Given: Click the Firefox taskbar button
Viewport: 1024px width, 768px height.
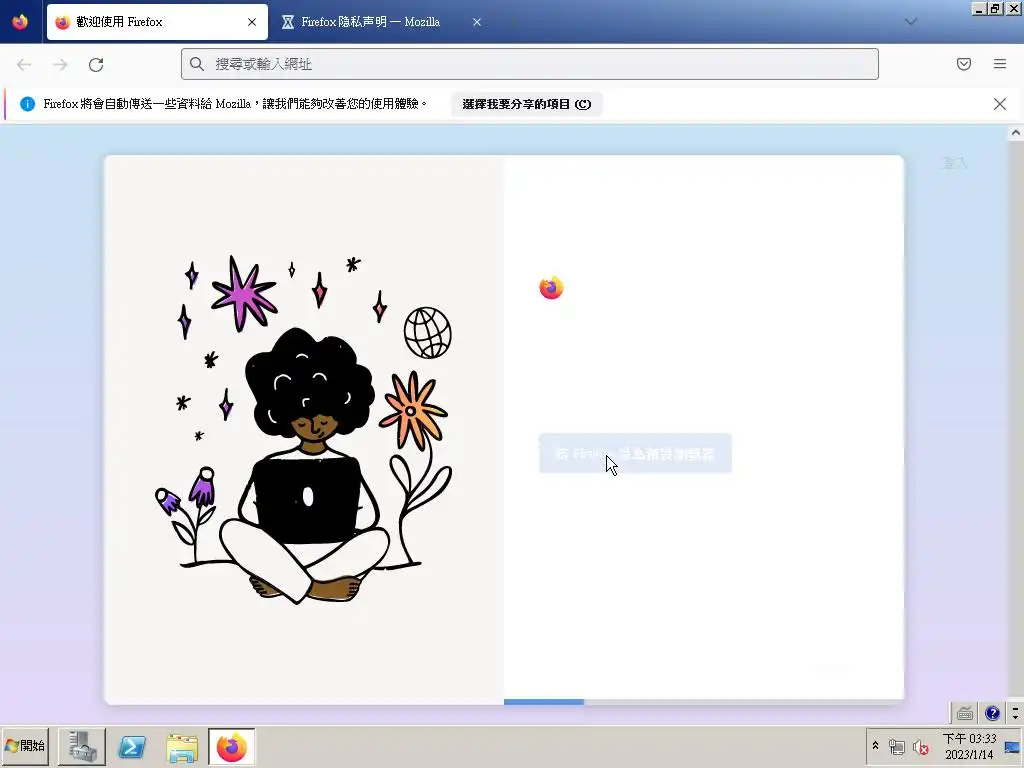Looking at the screenshot, I should pos(232,746).
